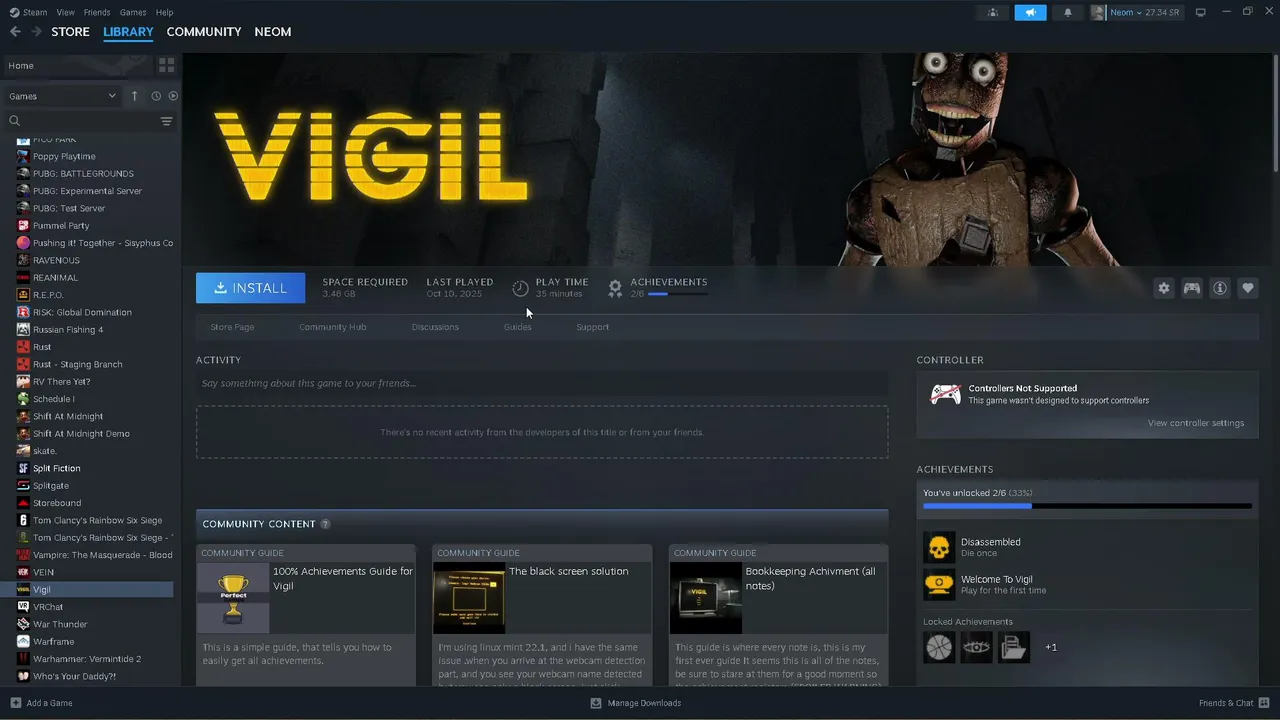Viewport: 1280px width, 720px height.
Task: Add Vigil to favorites with heart icon
Action: point(1248,288)
